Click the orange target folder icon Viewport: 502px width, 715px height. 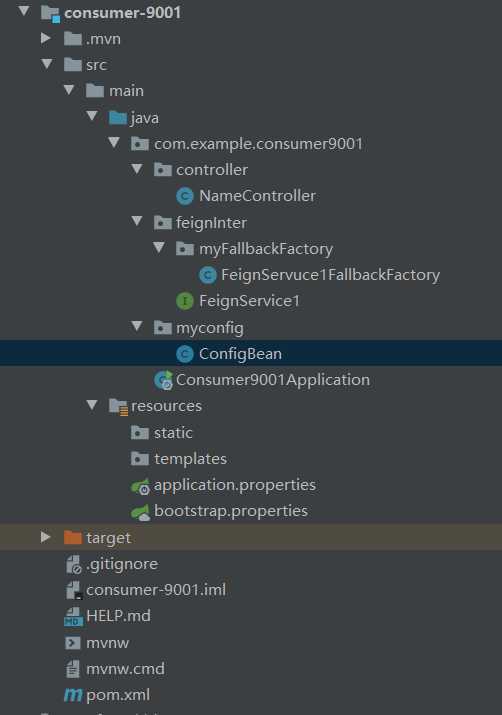pos(73,538)
